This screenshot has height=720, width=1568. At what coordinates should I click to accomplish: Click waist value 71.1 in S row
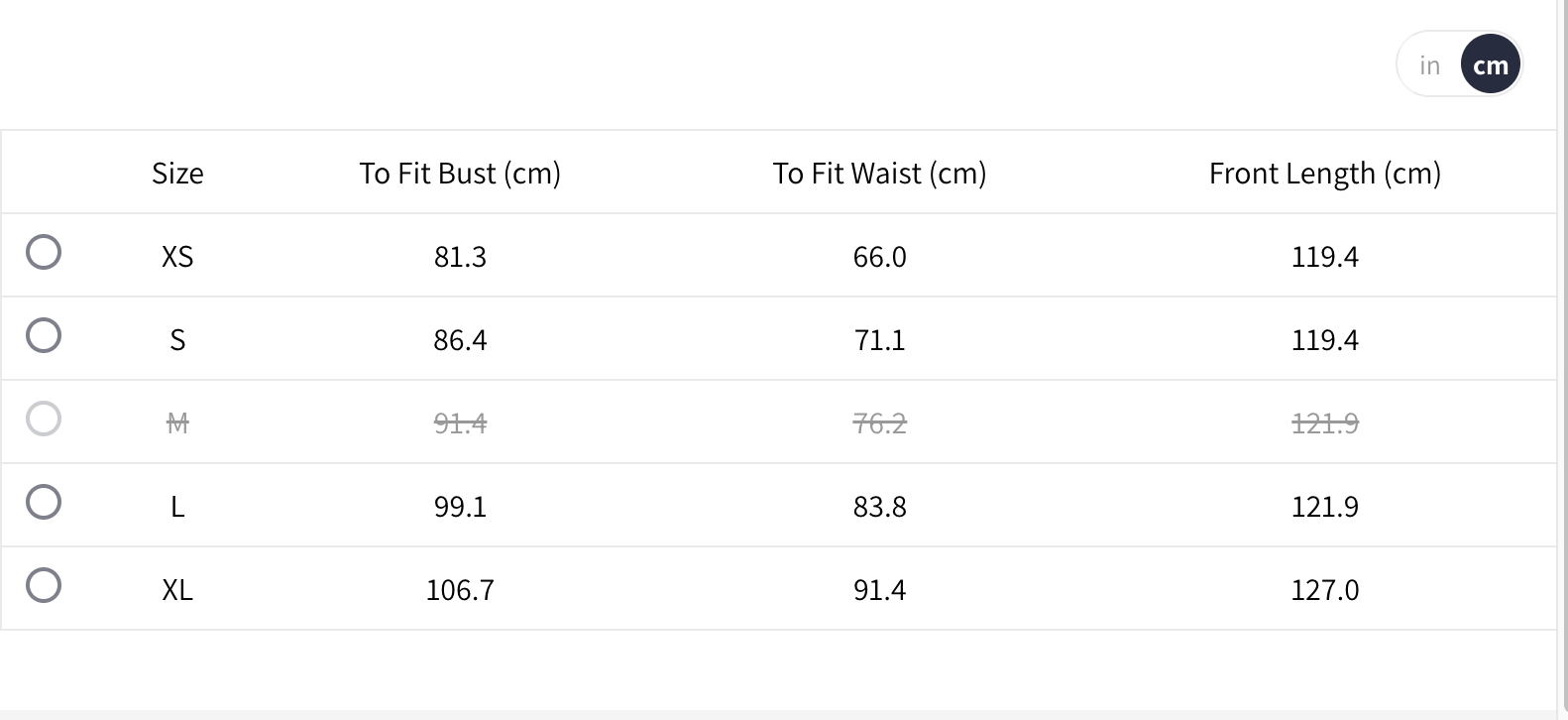pos(879,340)
